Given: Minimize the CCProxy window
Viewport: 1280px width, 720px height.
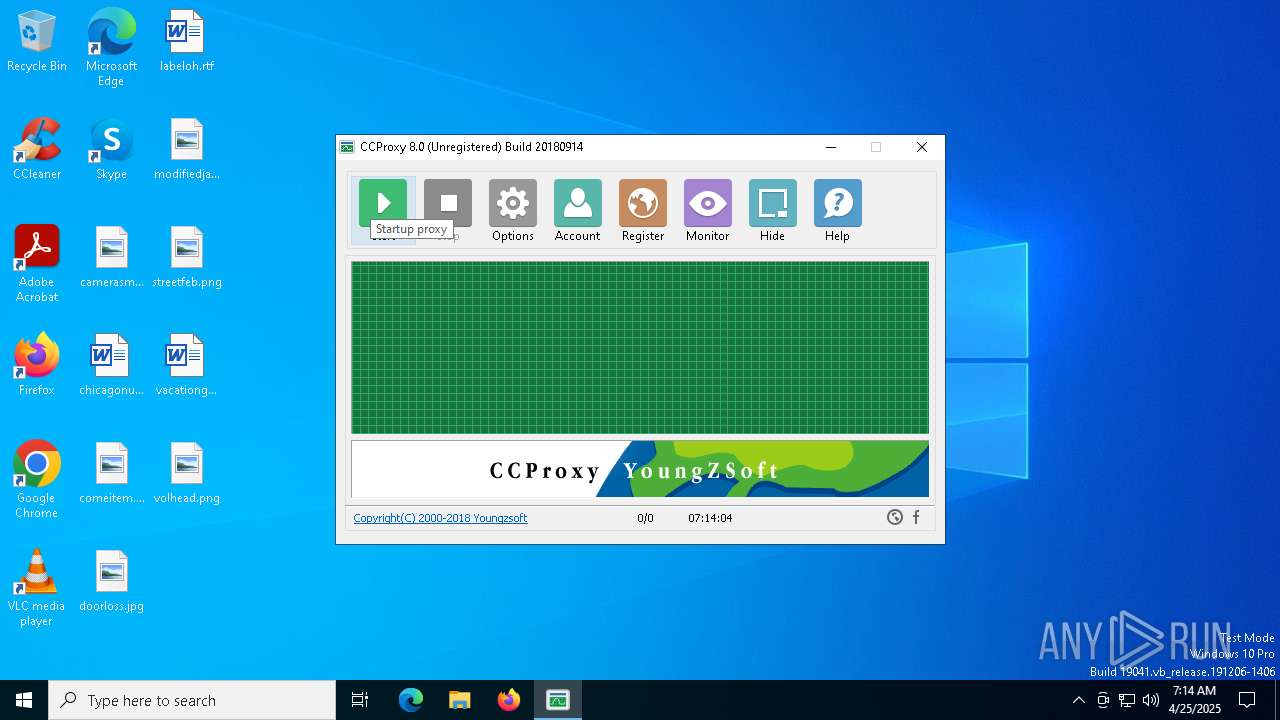Looking at the screenshot, I should tap(830, 147).
